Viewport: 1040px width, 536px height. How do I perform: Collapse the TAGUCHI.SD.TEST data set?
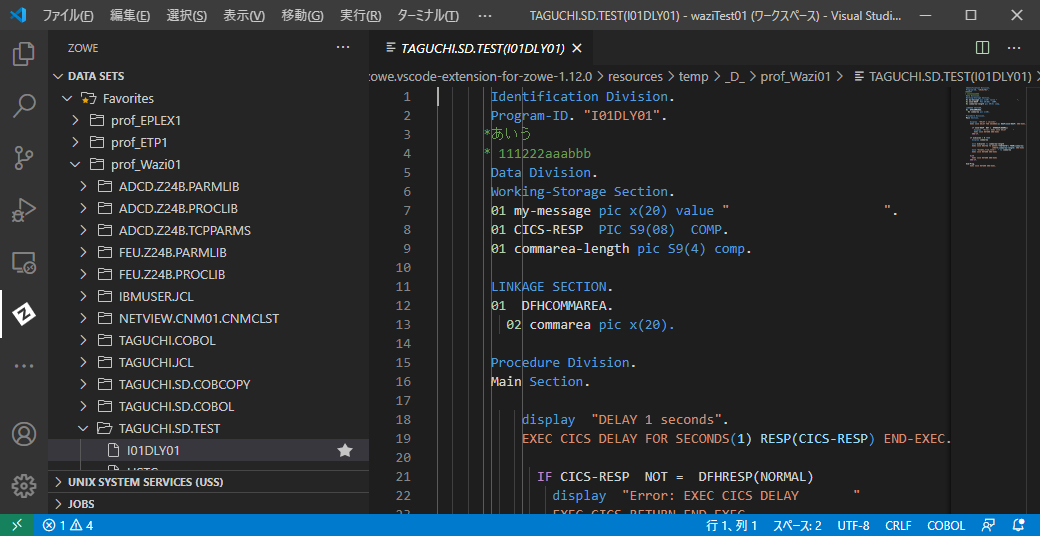coord(84,429)
